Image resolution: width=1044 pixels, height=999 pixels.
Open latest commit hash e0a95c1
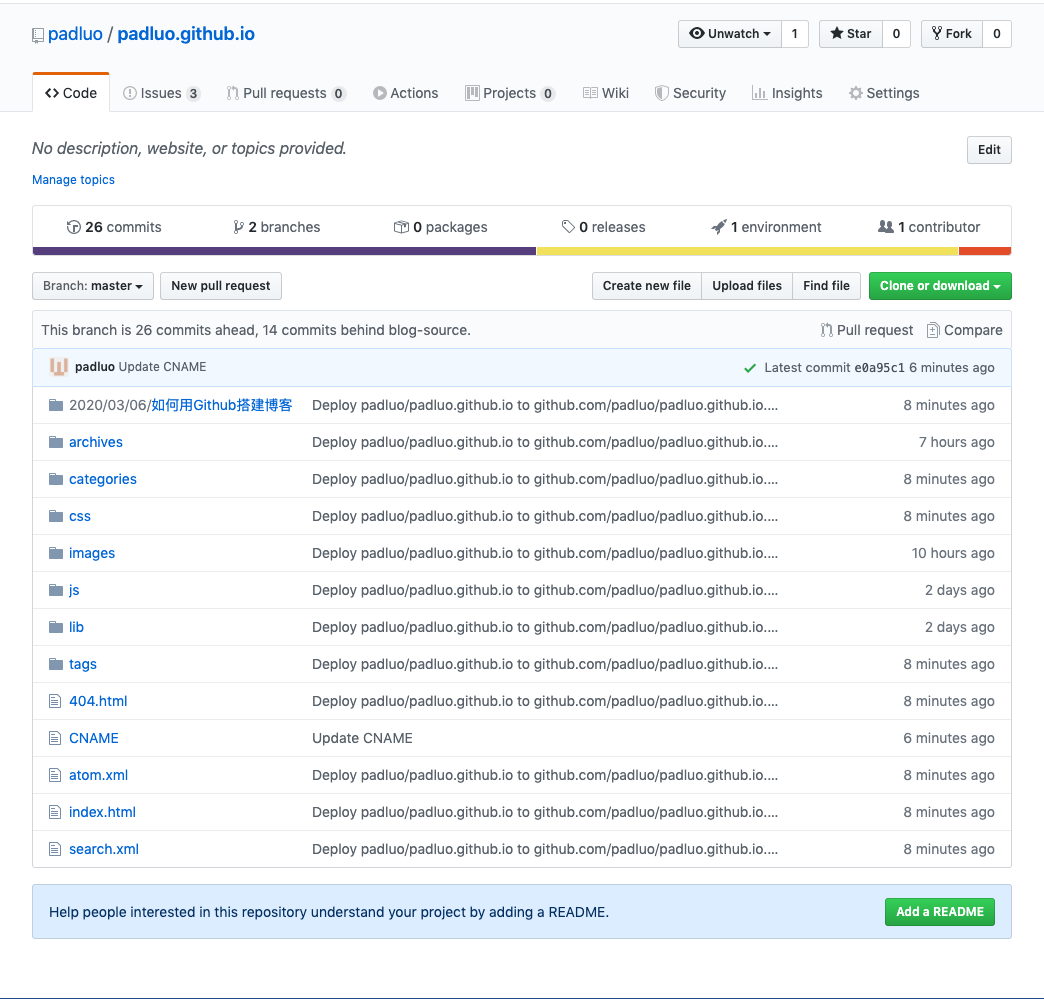pyautogui.click(x=880, y=368)
